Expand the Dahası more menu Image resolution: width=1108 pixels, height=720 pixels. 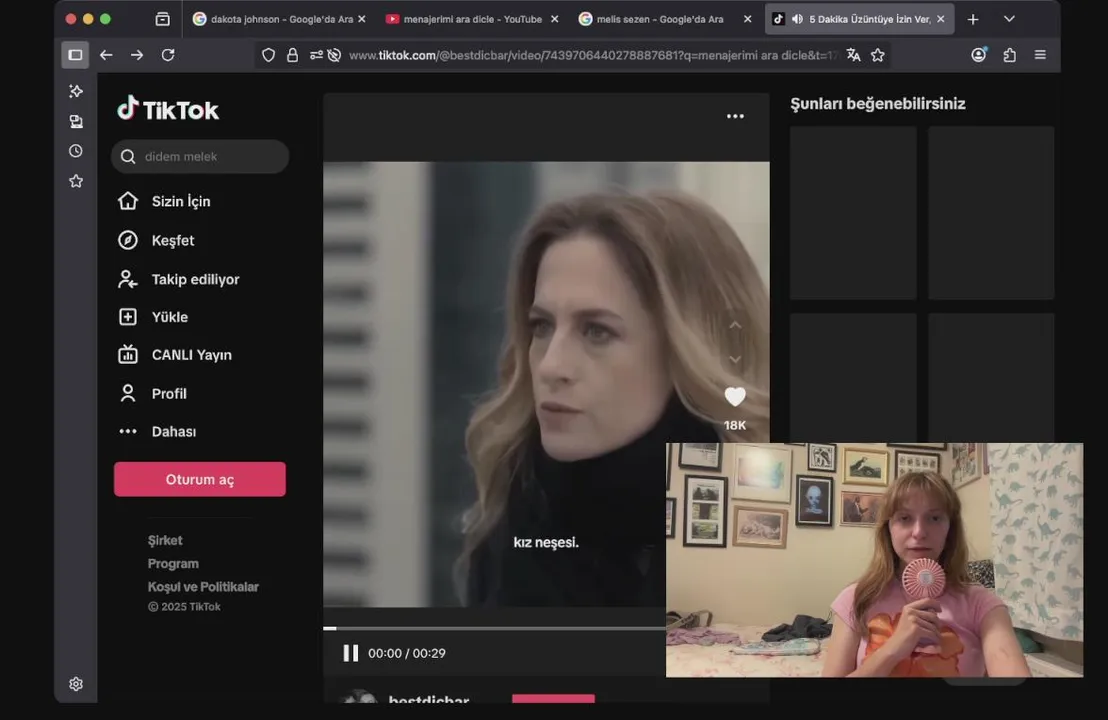click(157, 432)
